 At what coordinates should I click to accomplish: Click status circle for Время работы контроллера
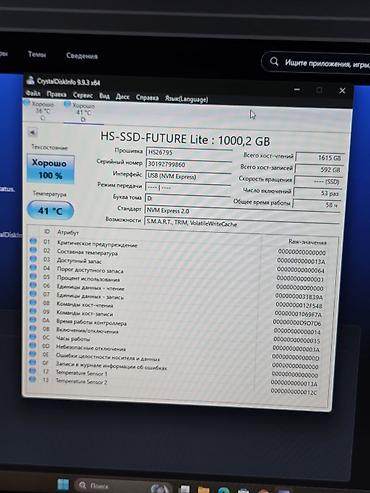click(x=33, y=320)
